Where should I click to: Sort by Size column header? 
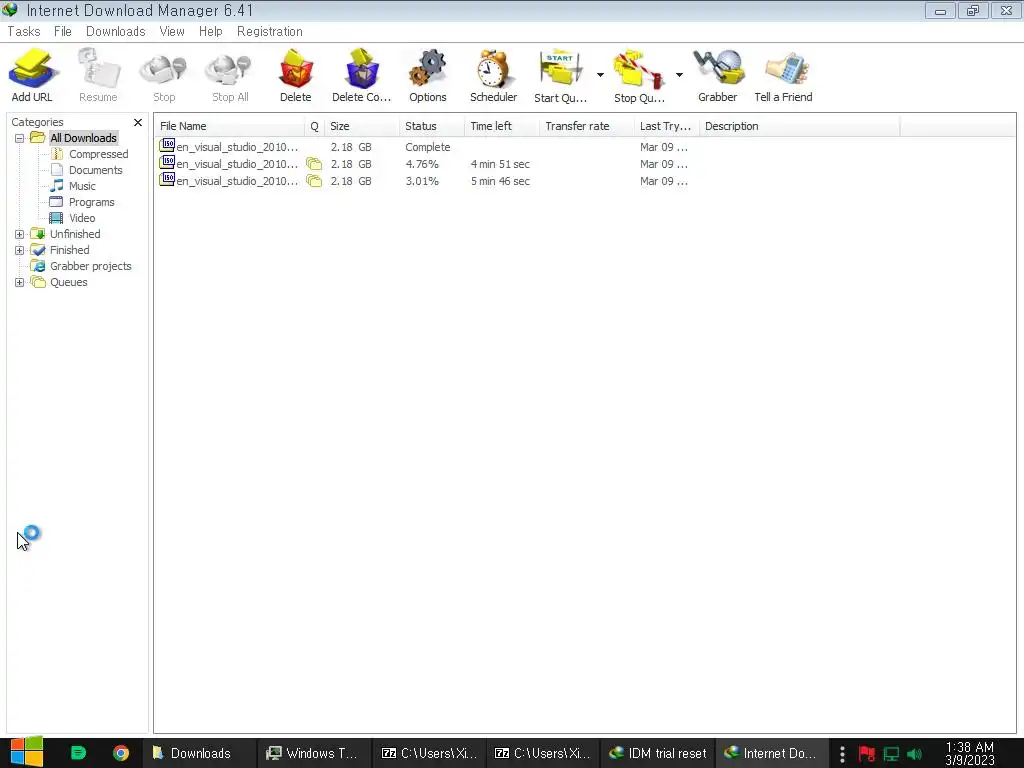362,126
